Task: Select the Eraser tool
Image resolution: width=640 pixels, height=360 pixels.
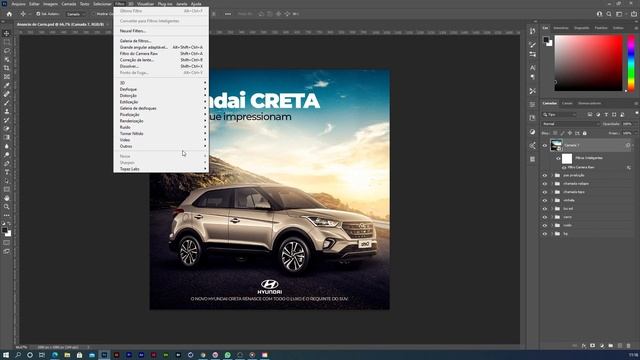Action: 7,129
